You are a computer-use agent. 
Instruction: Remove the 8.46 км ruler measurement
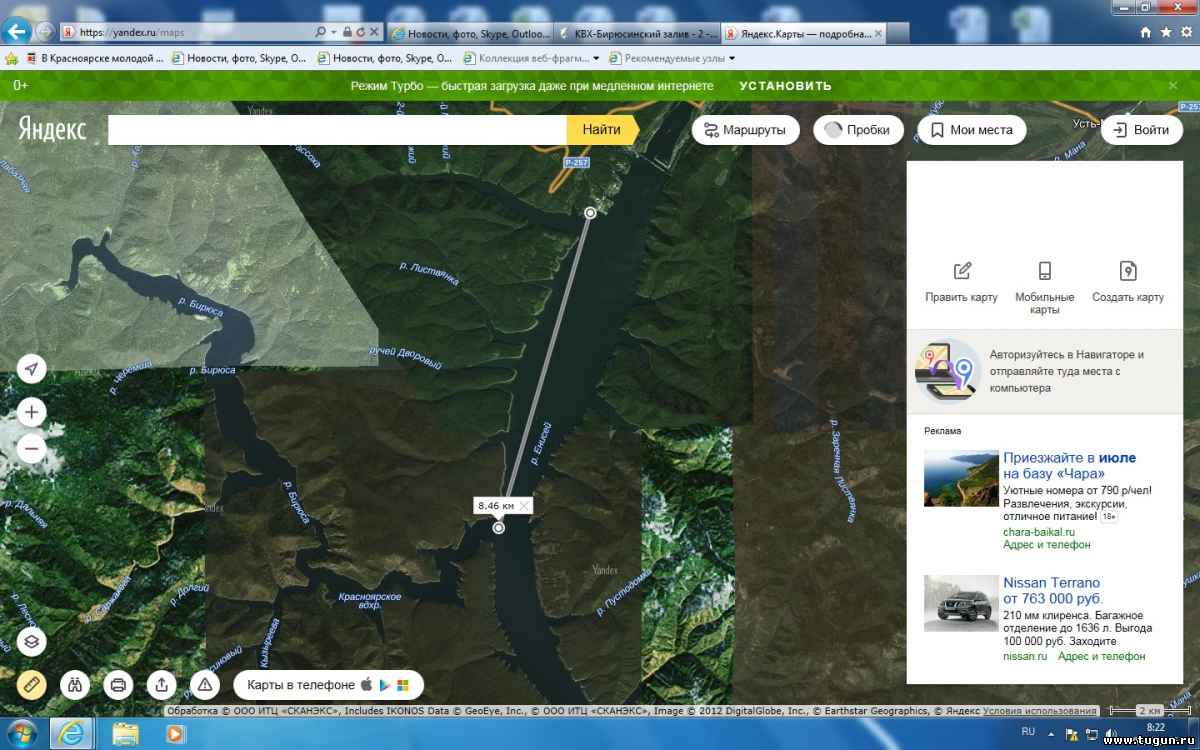(523, 506)
